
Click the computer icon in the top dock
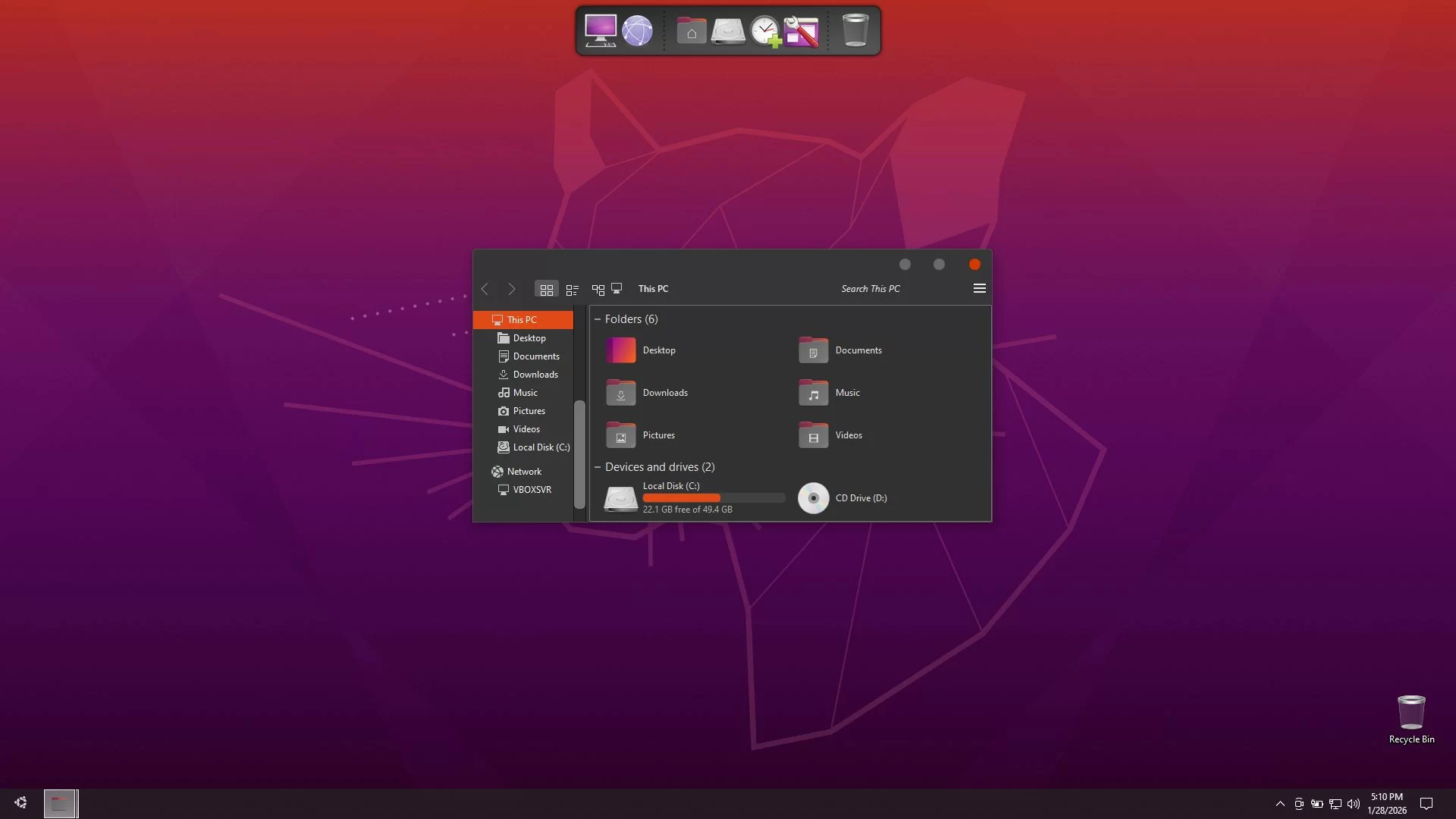point(600,31)
